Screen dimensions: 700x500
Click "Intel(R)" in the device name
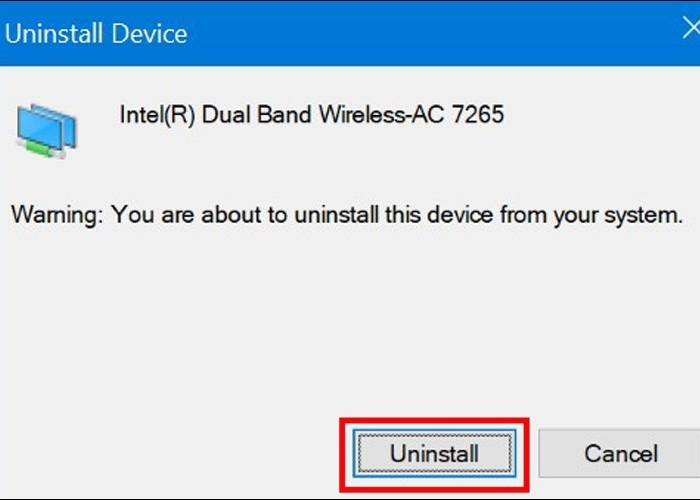click(157, 115)
